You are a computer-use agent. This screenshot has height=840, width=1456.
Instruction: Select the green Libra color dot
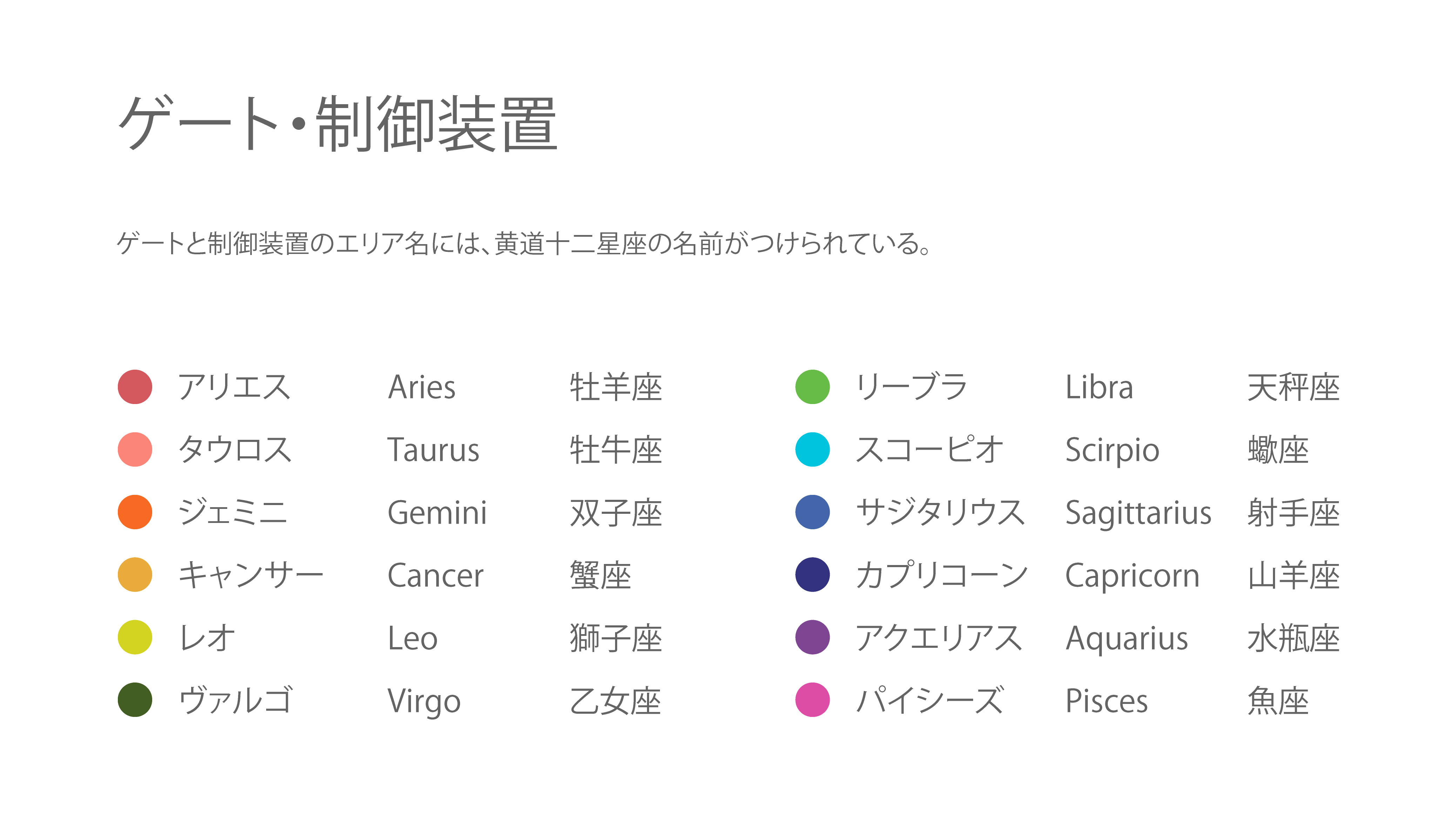click(x=813, y=387)
